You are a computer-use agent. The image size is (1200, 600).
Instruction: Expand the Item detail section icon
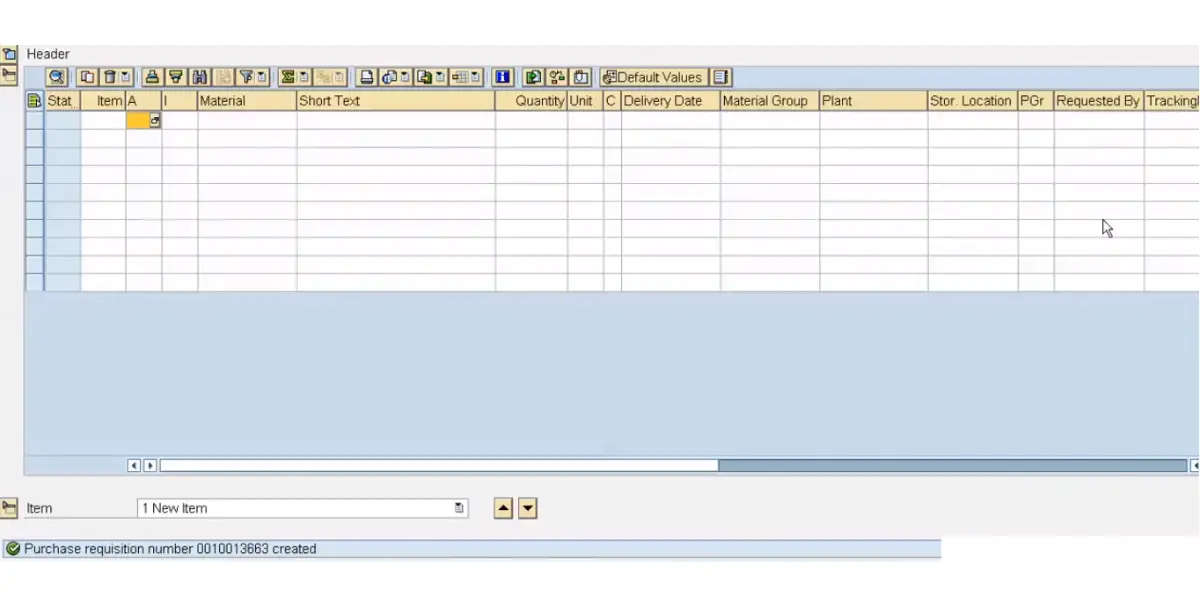[x=9, y=508]
